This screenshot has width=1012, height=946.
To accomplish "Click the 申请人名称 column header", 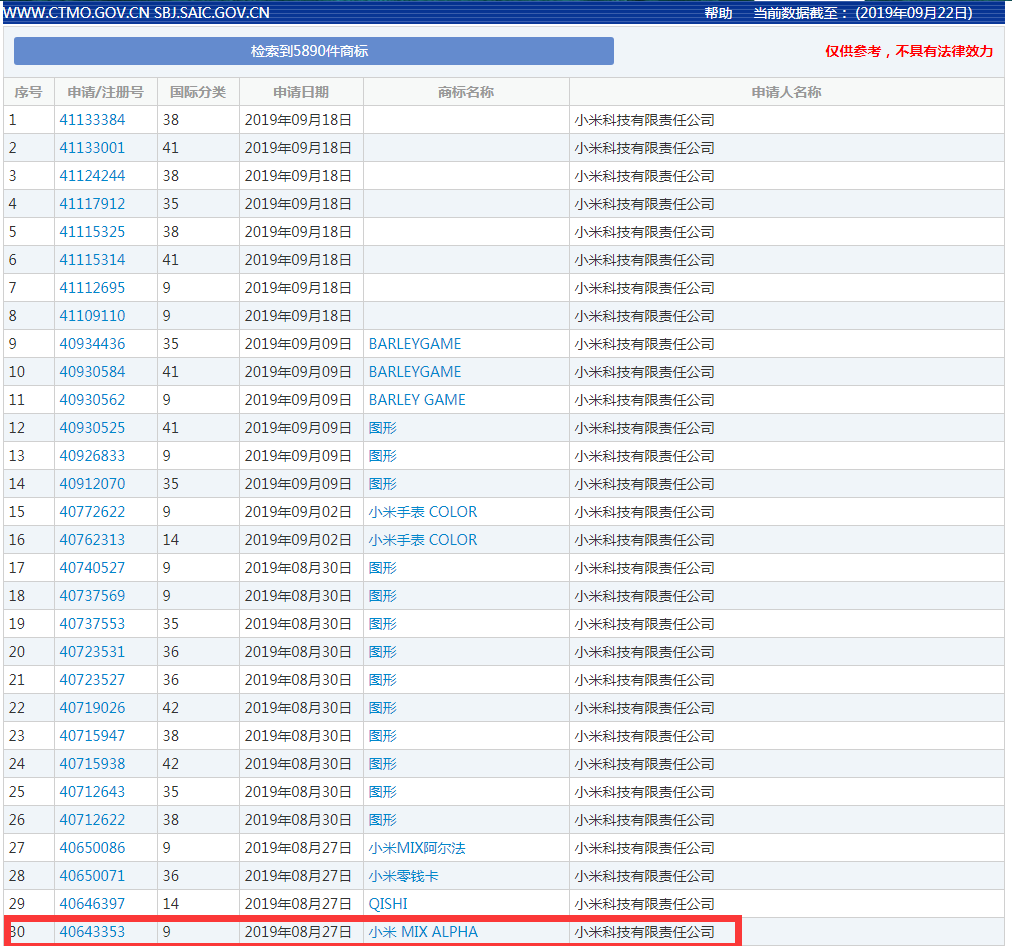I will (786, 92).
